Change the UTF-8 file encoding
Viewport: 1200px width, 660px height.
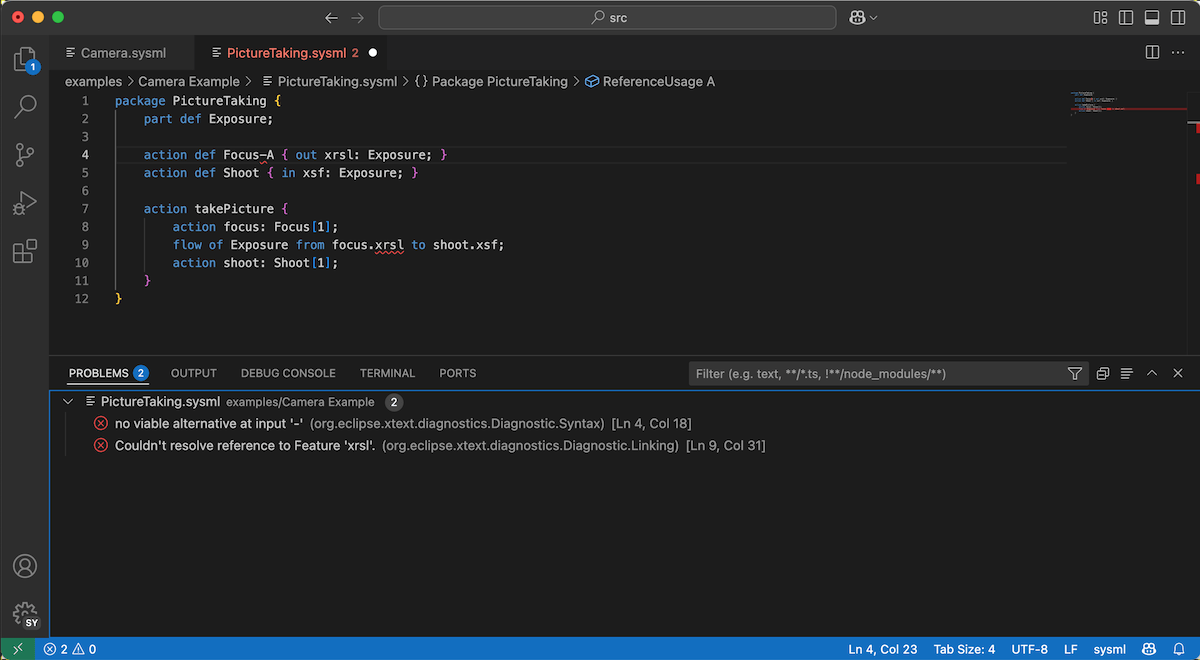[x=1030, y=649]
